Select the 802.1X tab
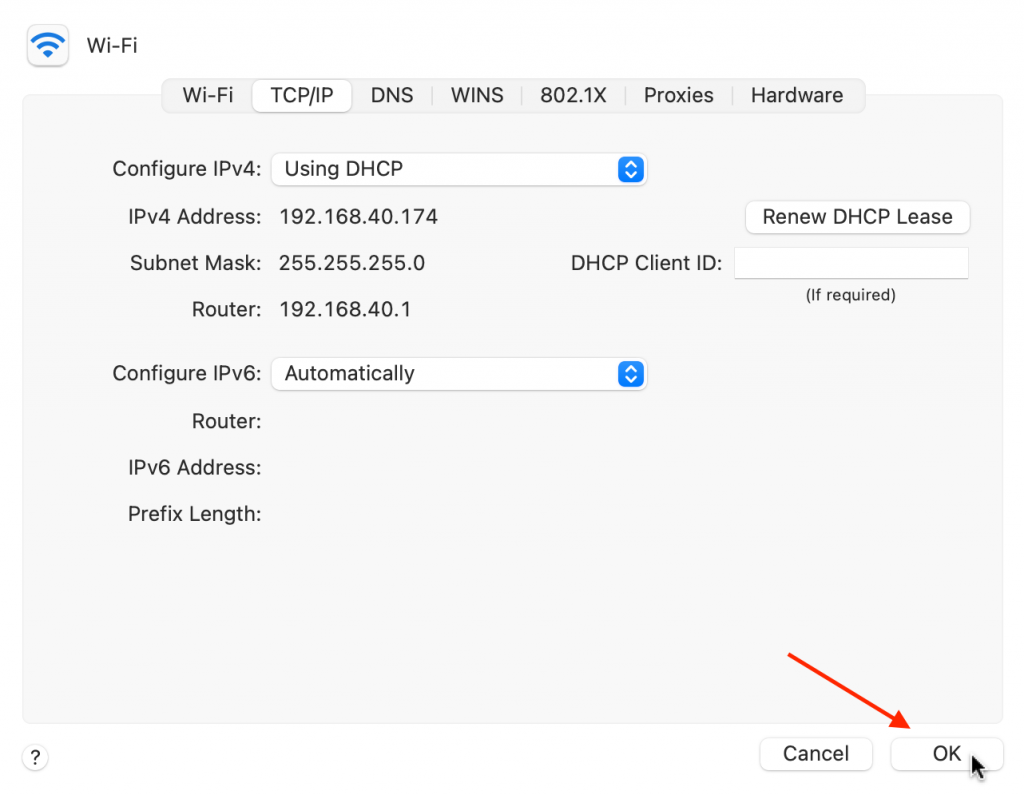Viewport: 1024px width, 795px height. [x=573, y=95]
